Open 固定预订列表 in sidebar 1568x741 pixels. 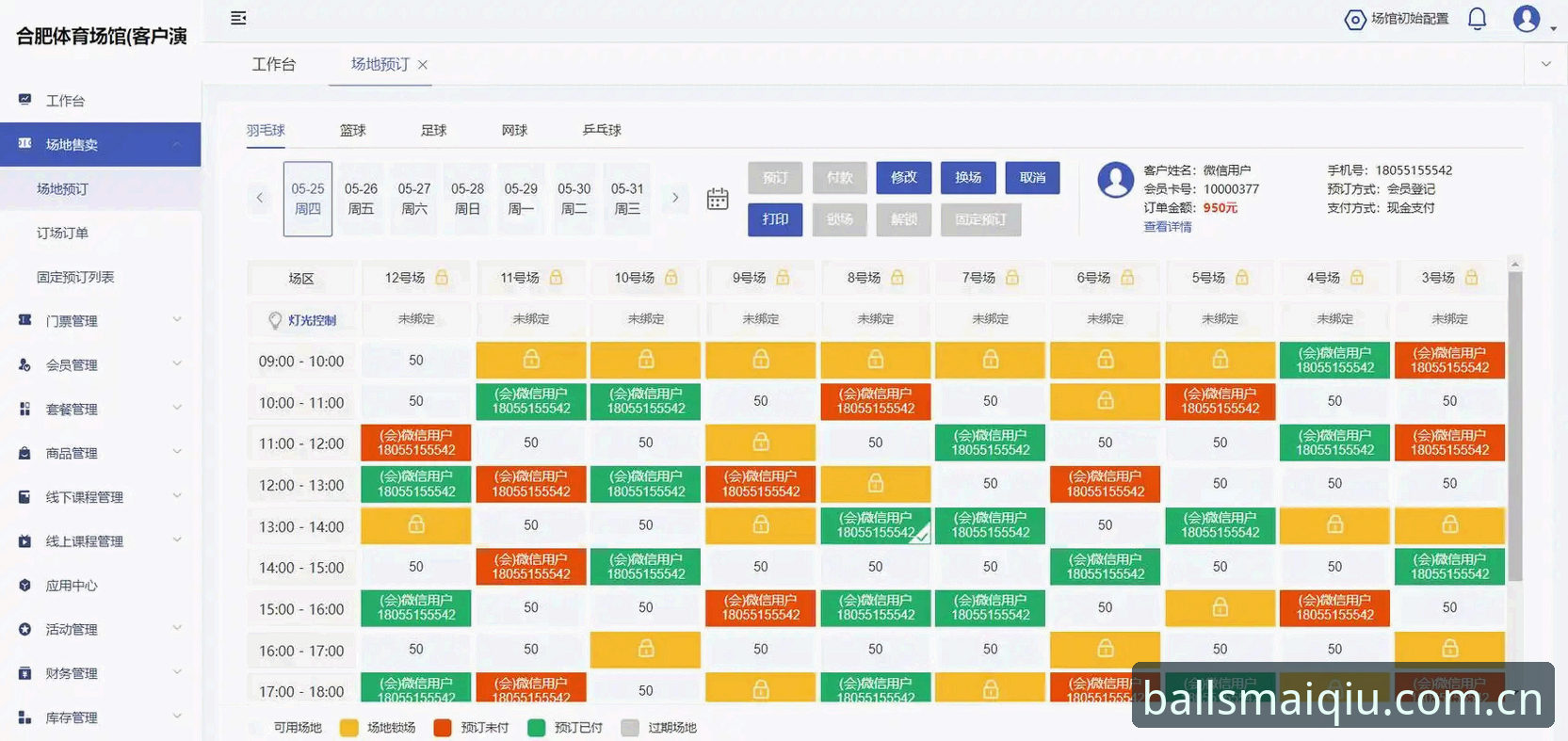75,277
